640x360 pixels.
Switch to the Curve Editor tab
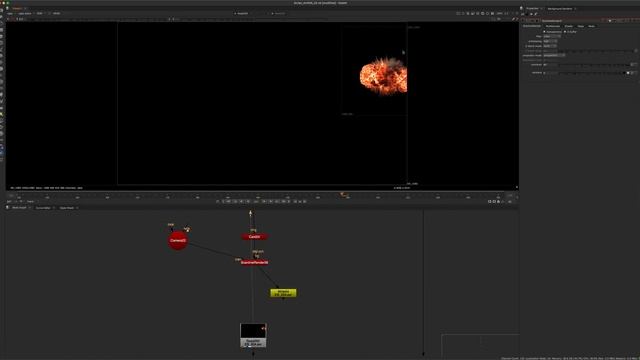(43, 208)
